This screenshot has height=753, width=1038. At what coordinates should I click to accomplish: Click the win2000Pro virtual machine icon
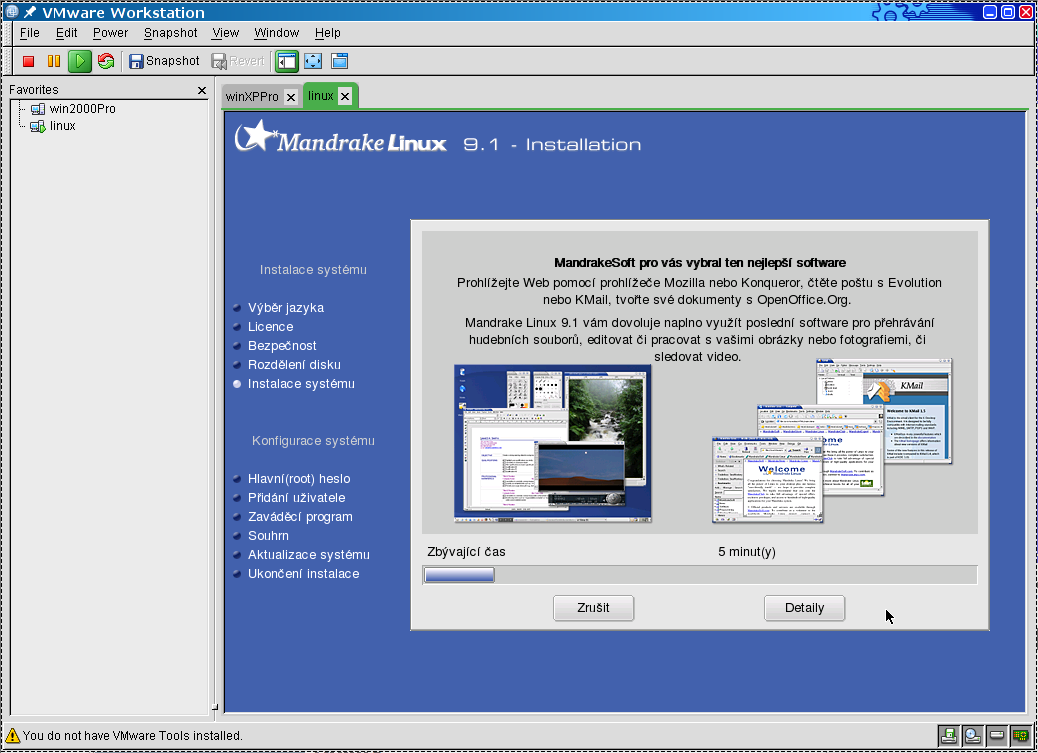point(38,109)
